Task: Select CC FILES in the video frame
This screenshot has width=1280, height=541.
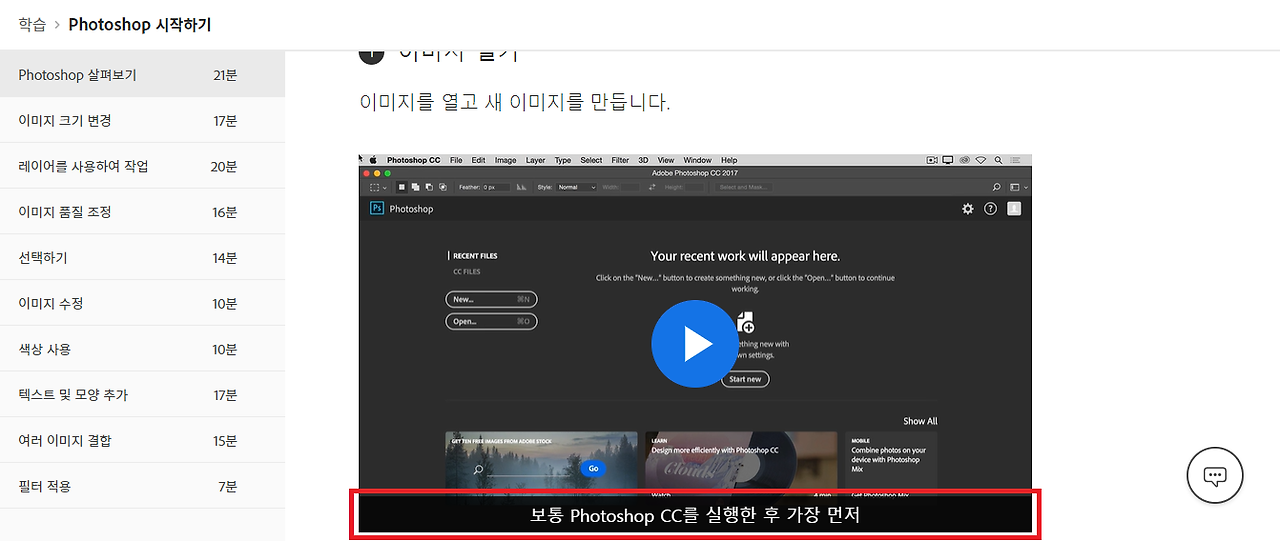Action: click(467, 272)
